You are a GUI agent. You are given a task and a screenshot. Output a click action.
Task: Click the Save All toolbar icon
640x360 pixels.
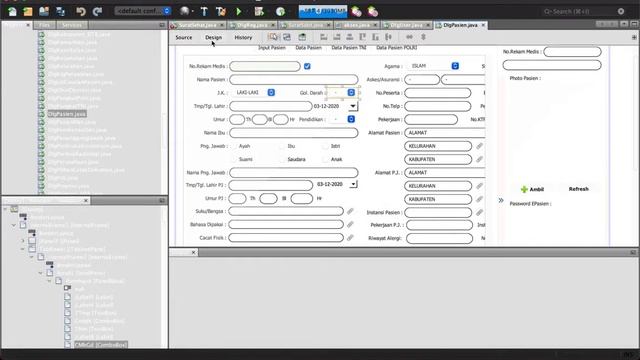pos(60,11)
